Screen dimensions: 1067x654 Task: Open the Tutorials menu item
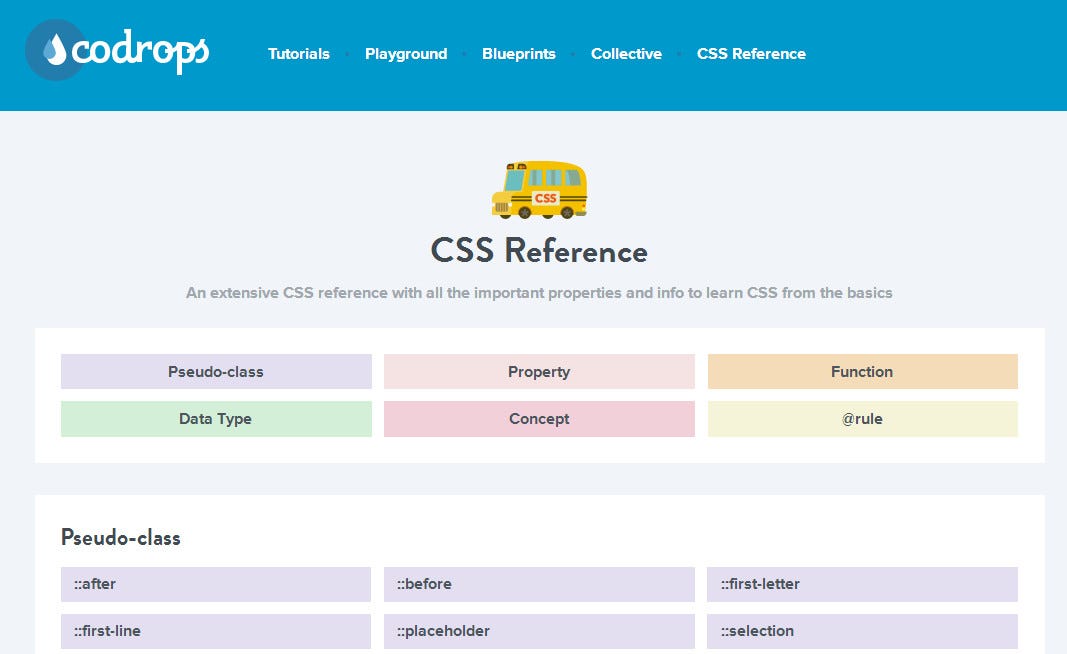pos(298,54)
